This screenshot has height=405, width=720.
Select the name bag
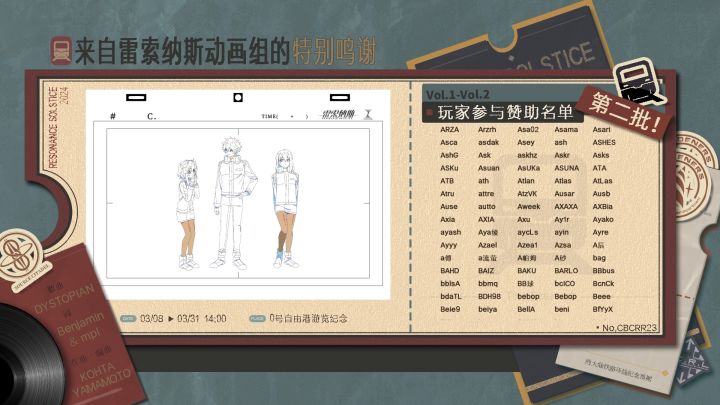pos(599,258)
